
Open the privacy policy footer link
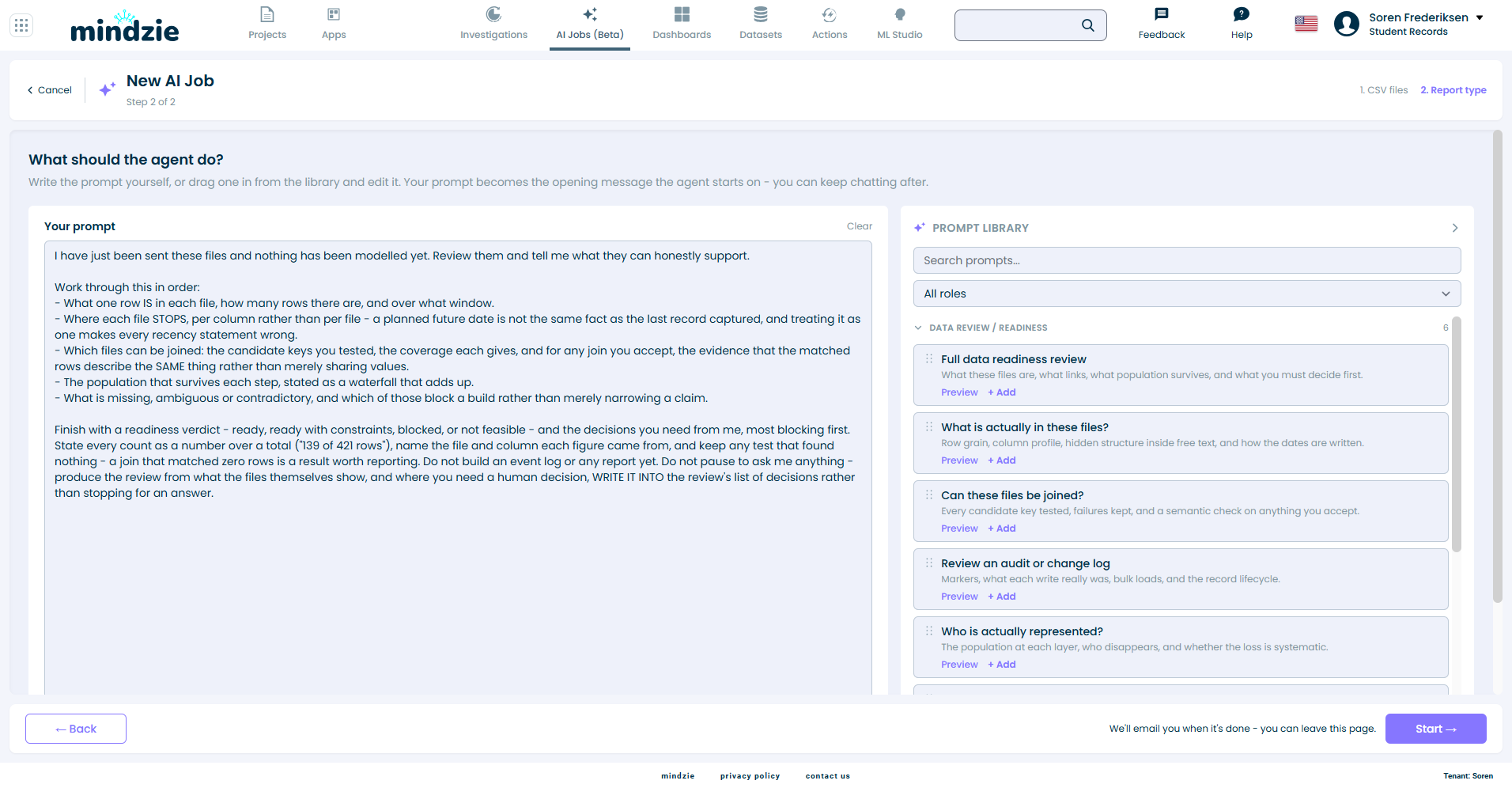tap(750, 776)
